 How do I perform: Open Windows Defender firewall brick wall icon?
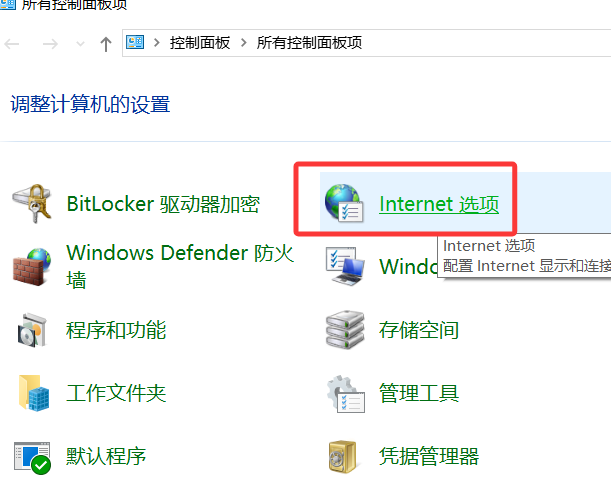pos(32,267)
